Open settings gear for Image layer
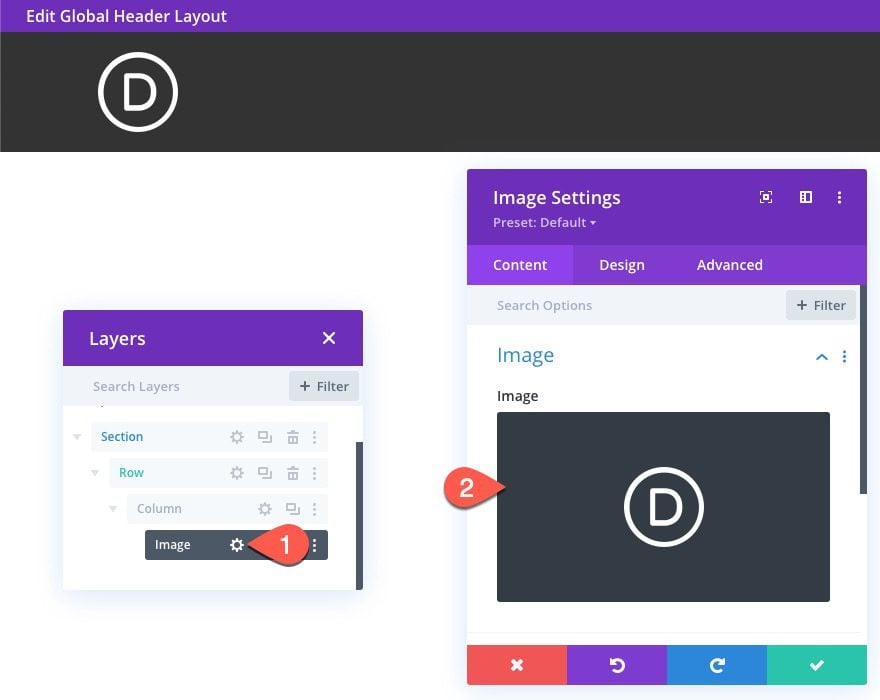The image size is (880, 700). point(237,545)
